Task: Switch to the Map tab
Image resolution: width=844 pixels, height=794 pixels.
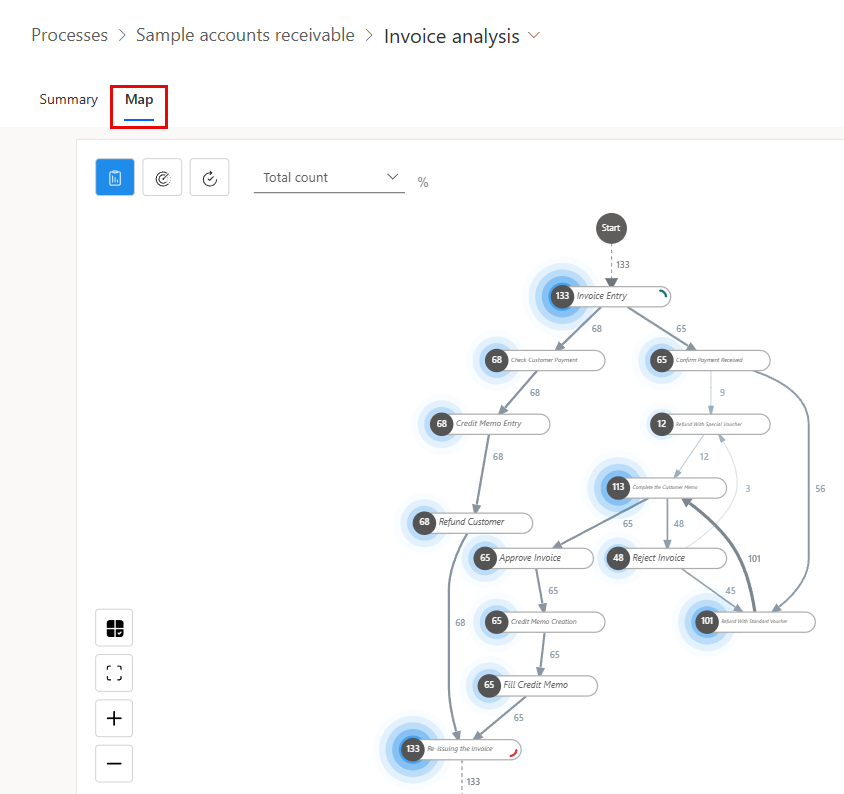Action: (x=139, y=100)
